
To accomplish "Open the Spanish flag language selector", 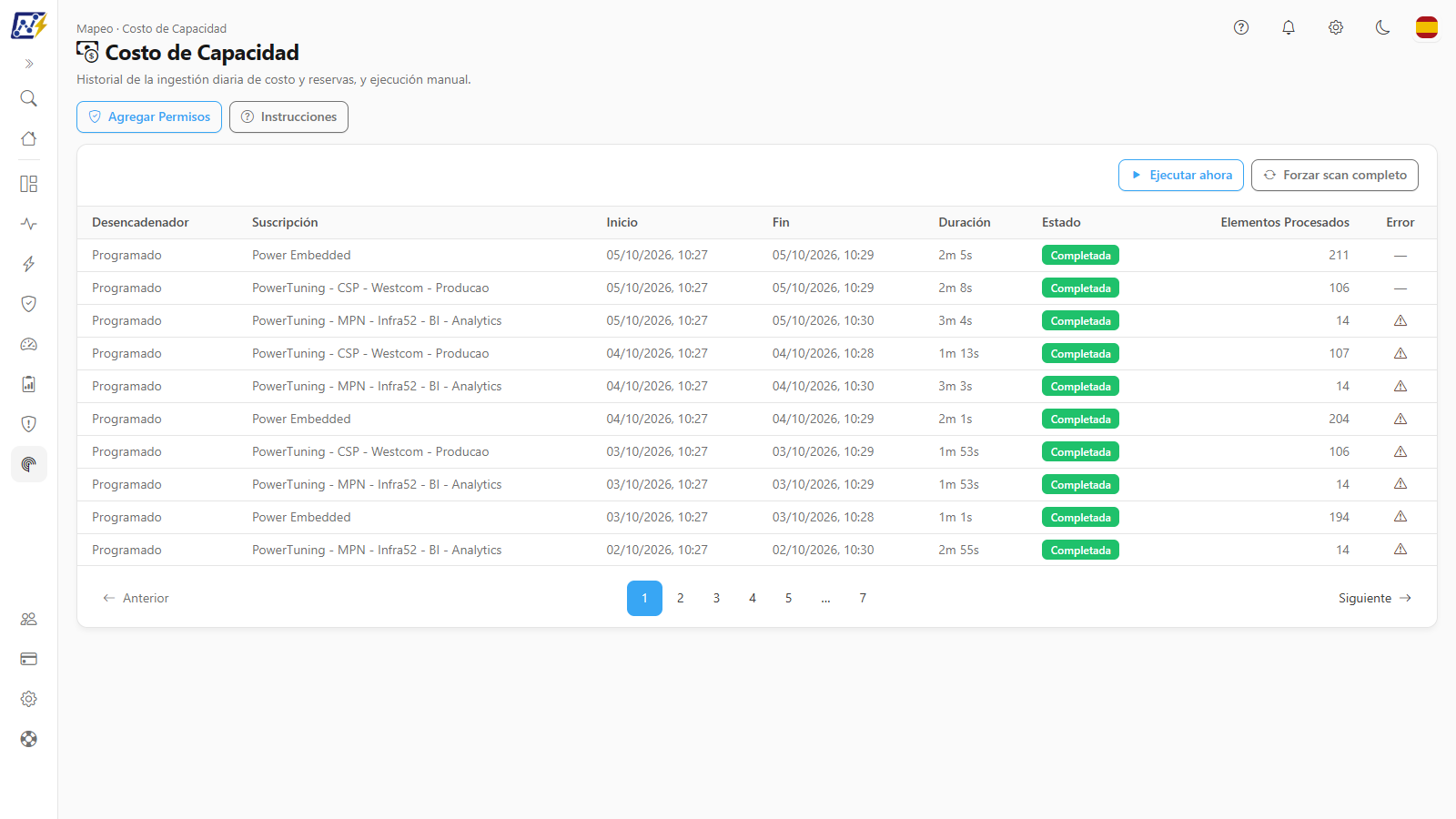I will click(x=1427, y=27).
